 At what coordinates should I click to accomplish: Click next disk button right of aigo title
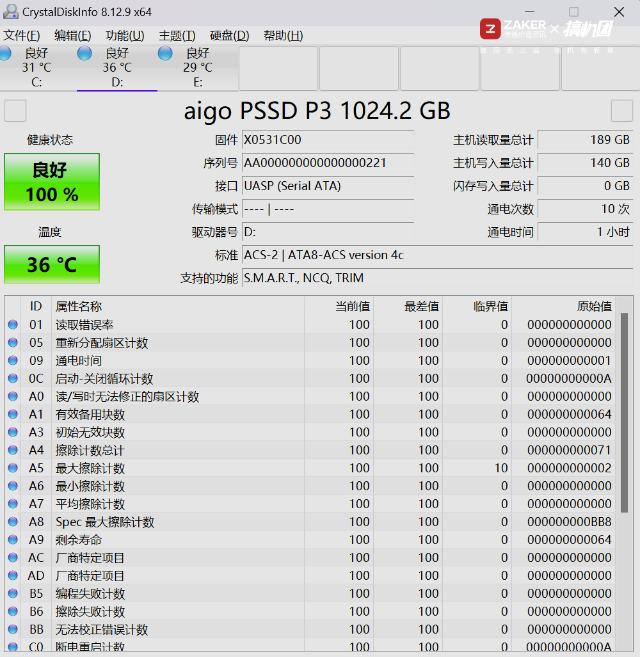click(x=622, y=111)
